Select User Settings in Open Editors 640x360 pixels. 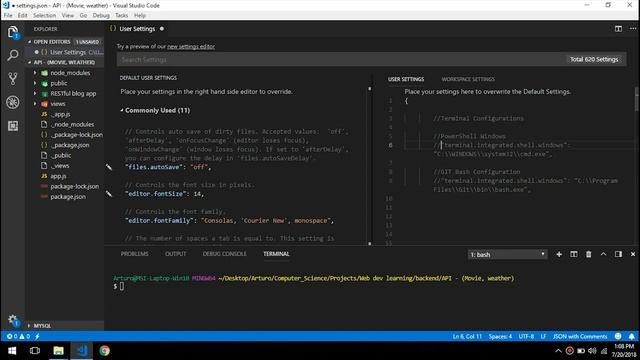68,52
